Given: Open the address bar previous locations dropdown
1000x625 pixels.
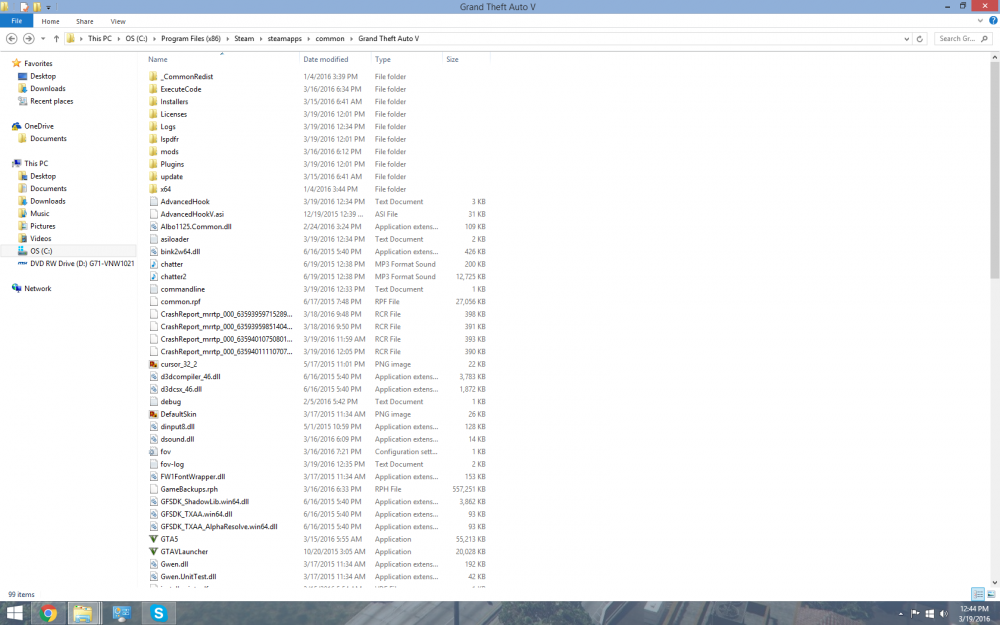Looking at the screenshot, I should [x=906, y=38].
